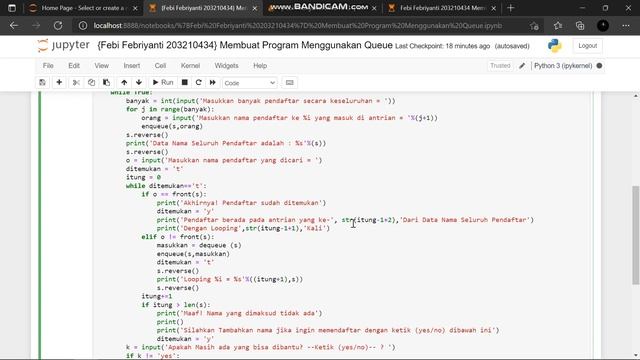Open the Insert menu
The width and height of the screenshot is (640, 360).
click(131, 65)
